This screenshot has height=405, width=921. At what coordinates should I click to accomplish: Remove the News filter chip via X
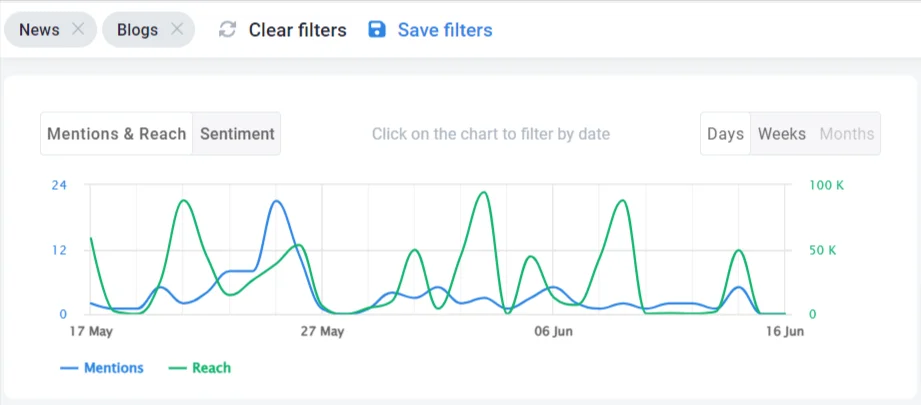[78, 30]
